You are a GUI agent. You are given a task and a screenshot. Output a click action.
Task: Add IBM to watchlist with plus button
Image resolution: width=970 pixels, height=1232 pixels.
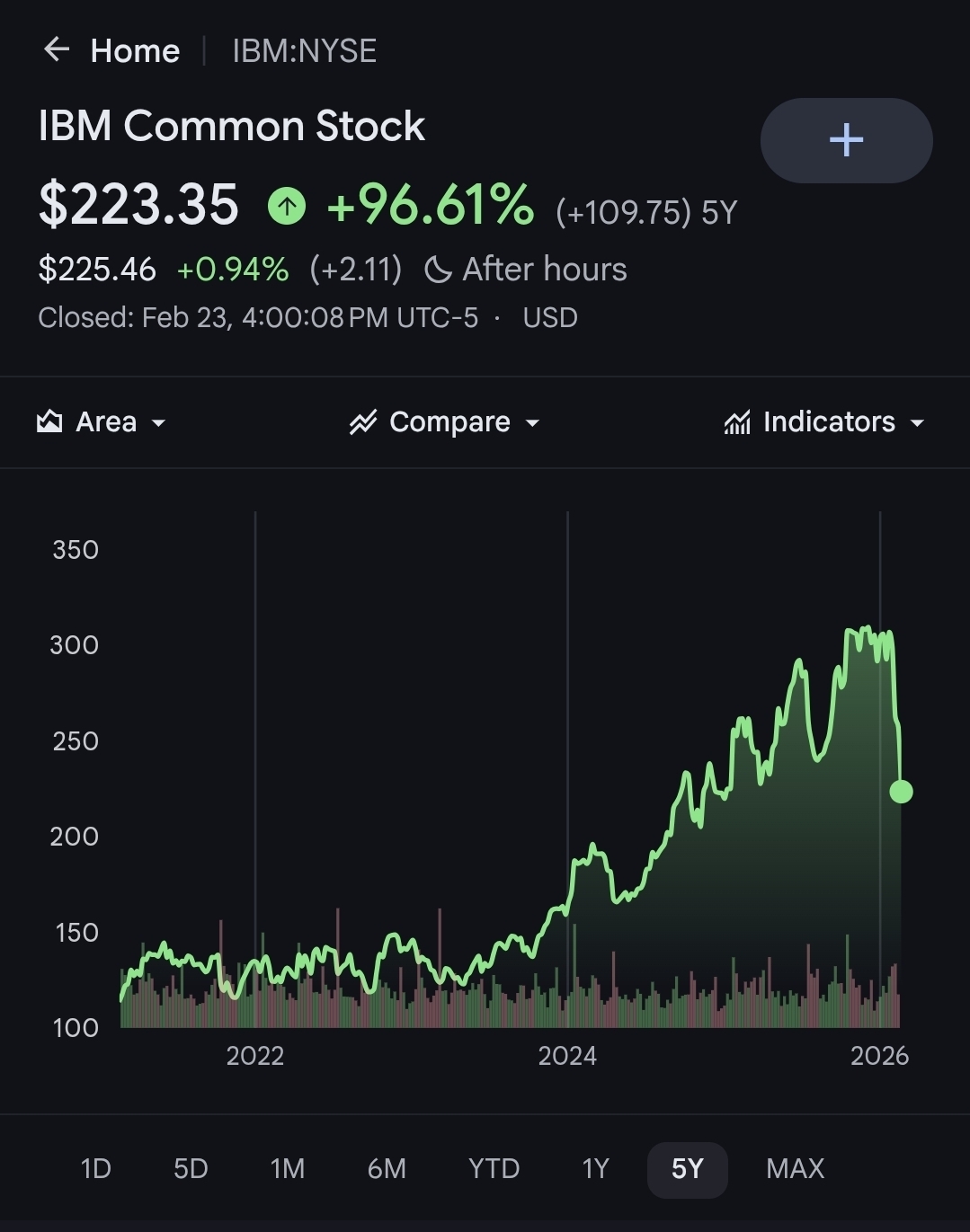pyautogui.click(x=846, y=140)
